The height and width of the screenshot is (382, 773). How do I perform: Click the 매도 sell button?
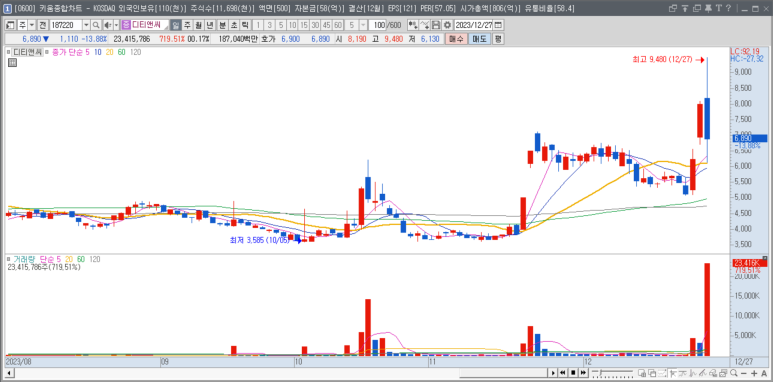479,39
